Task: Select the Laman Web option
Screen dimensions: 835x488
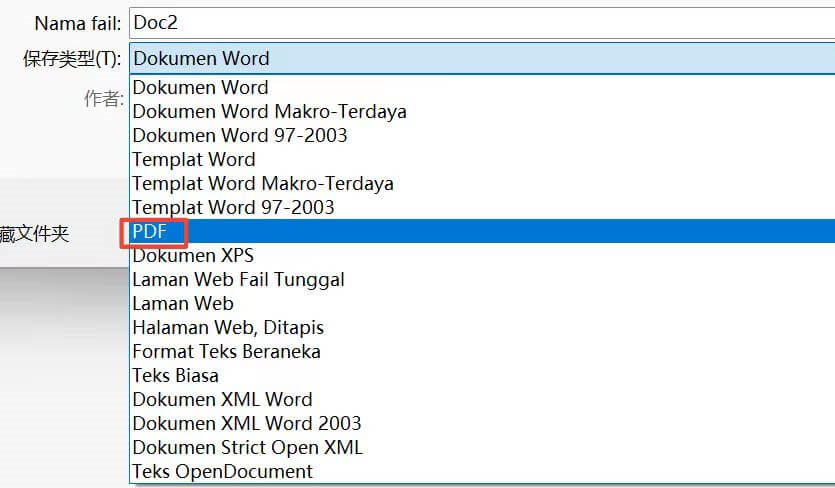Action: pyautogui.click(x=183, y=303)
